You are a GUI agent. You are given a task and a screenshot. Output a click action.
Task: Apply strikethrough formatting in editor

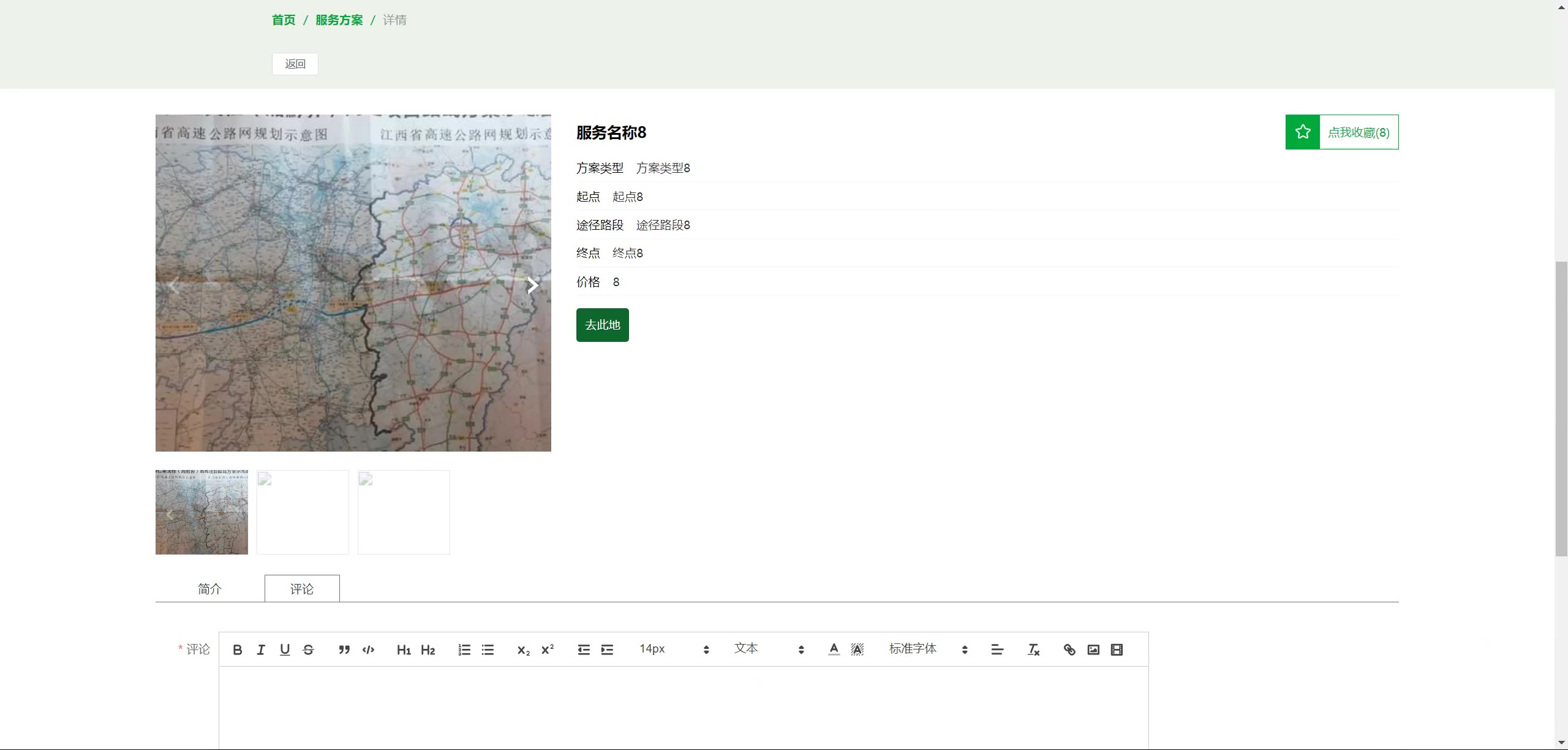308,650
